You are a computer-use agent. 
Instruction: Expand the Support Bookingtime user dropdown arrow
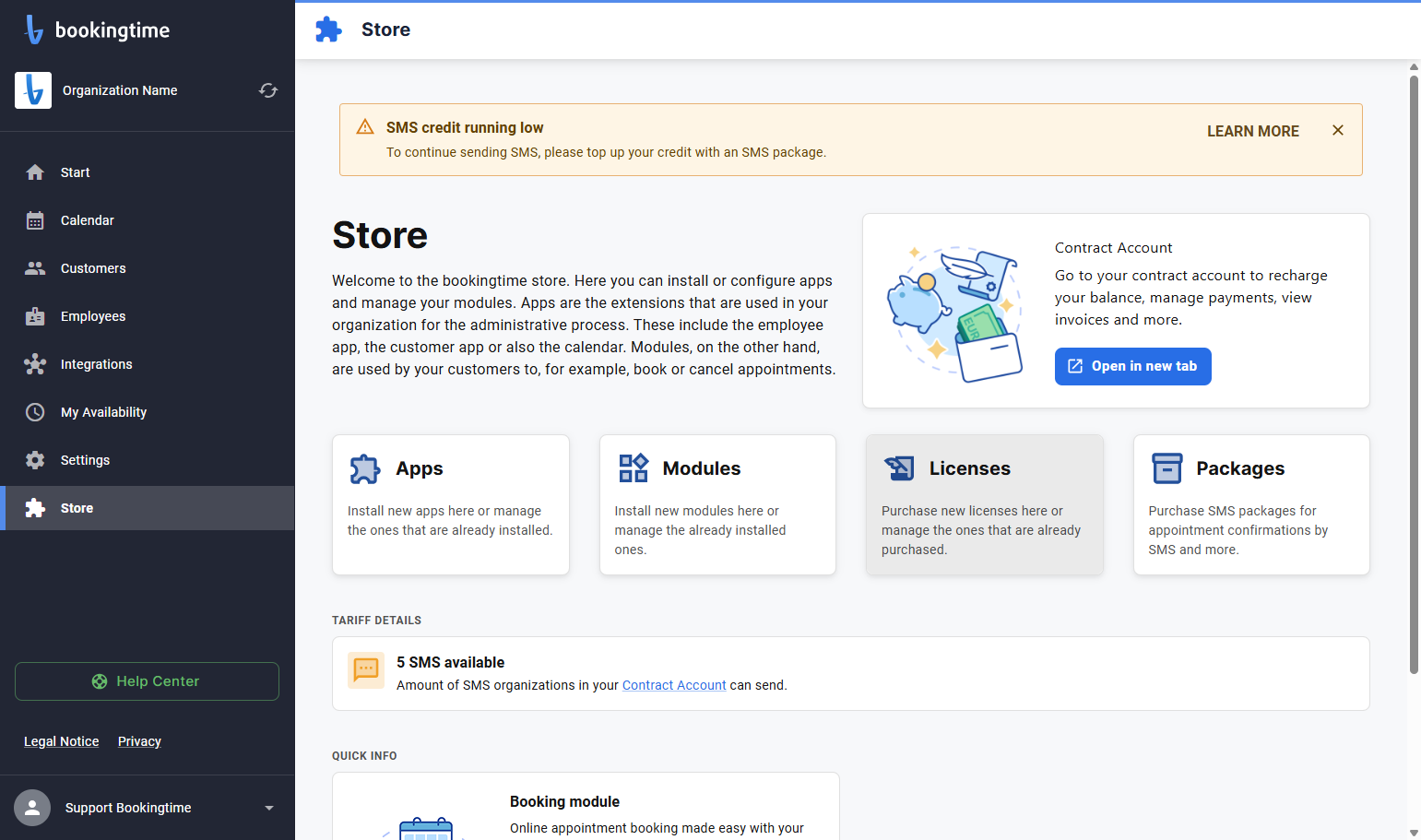(269, 808)
